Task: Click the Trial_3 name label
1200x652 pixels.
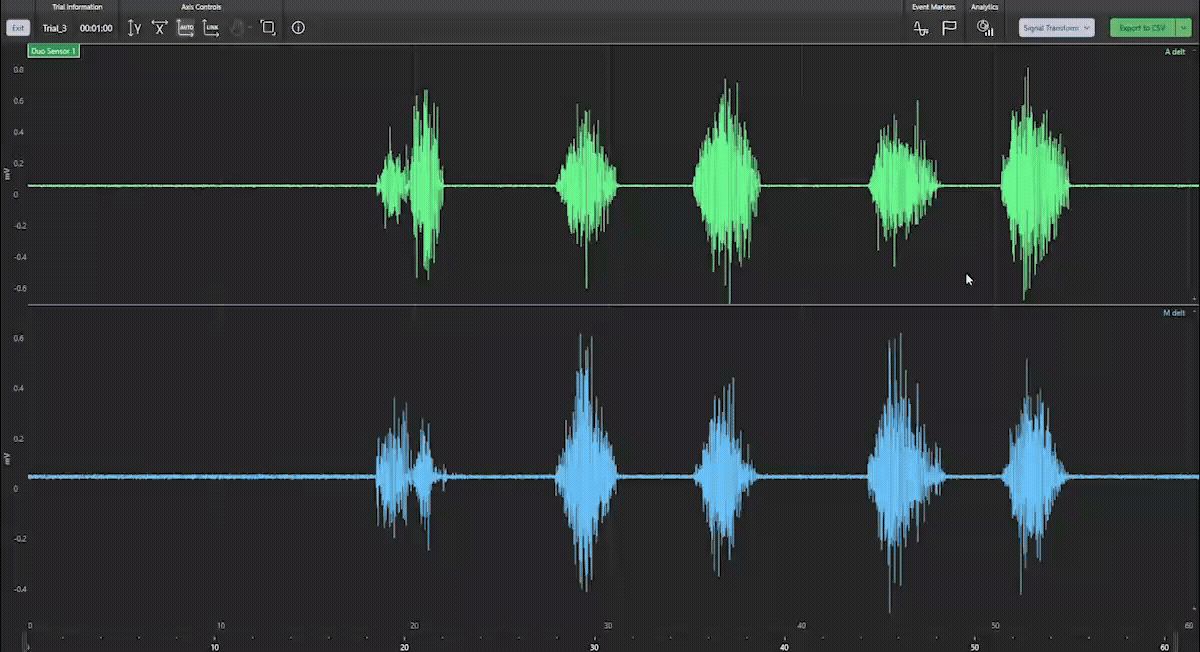Action: 55,28
